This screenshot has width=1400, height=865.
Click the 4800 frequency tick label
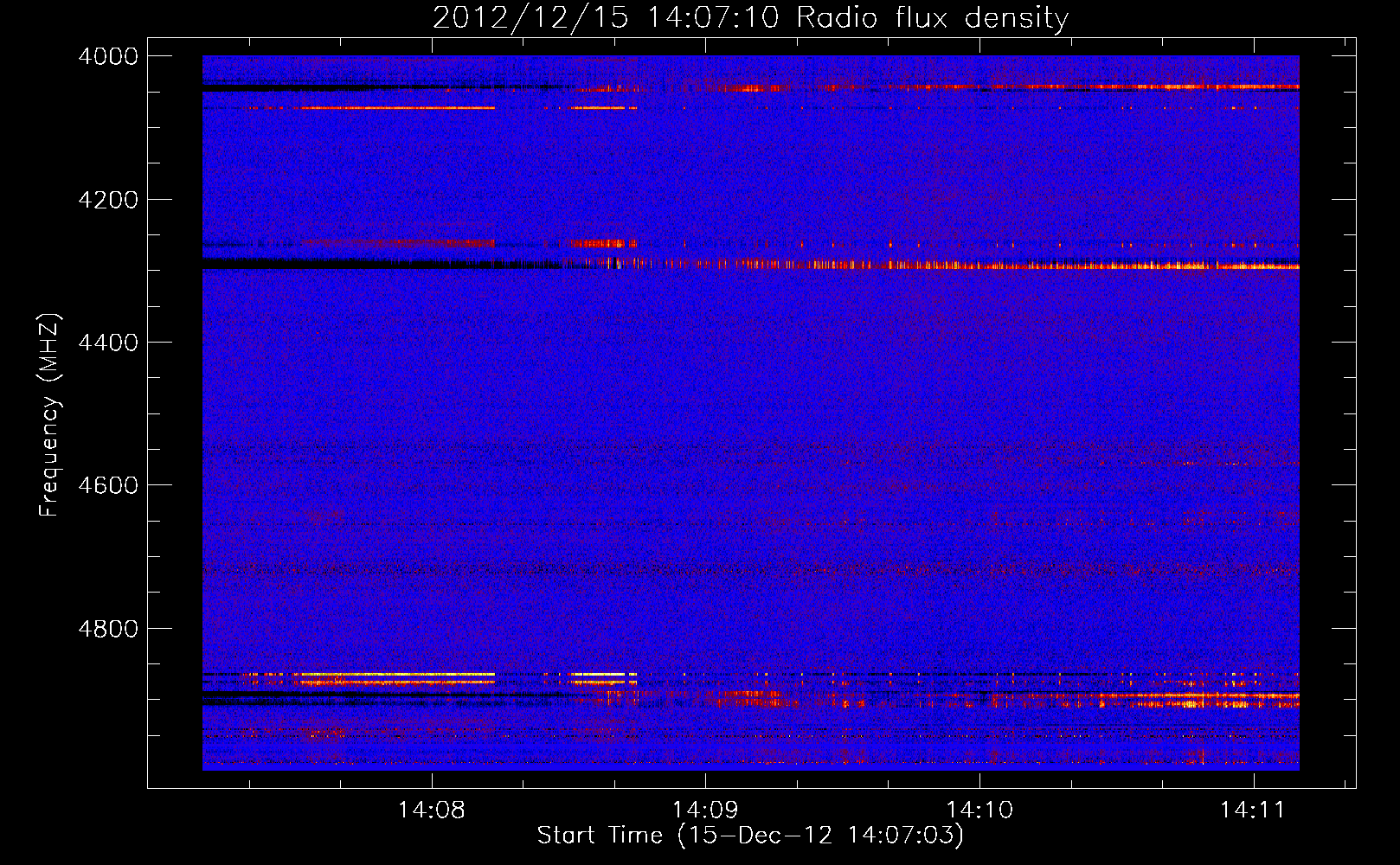coord(108,628)
